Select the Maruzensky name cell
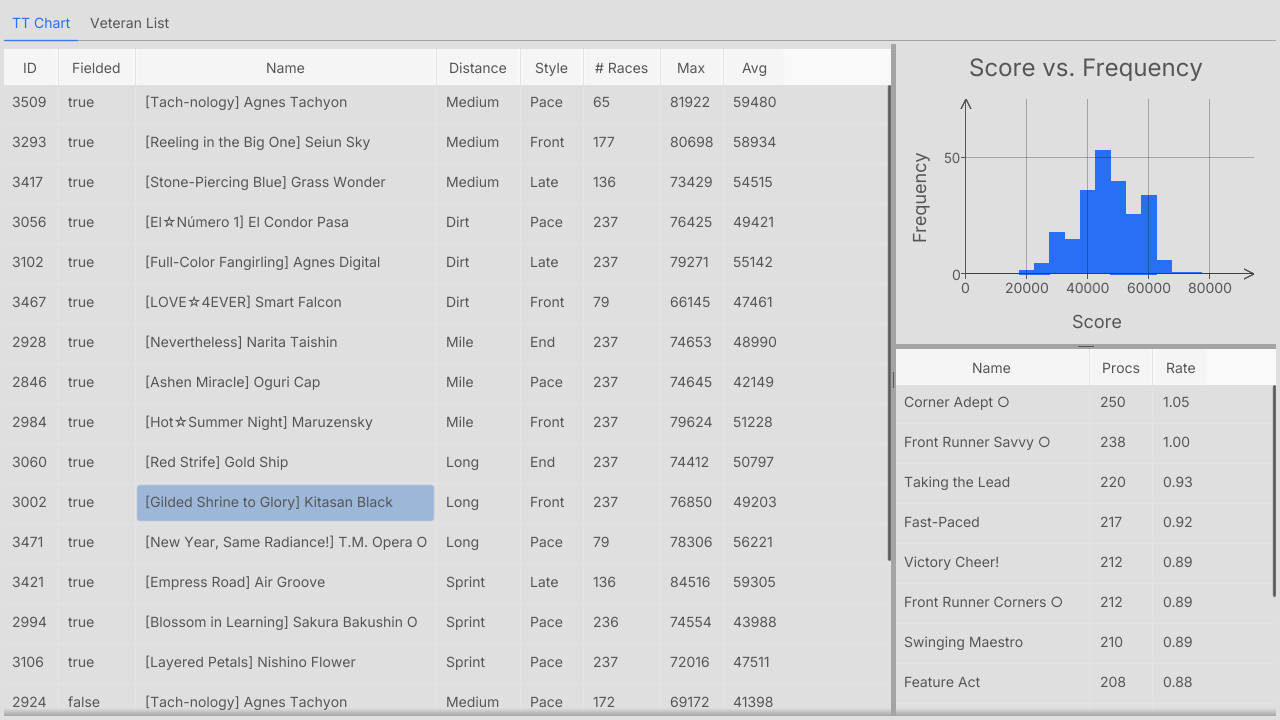The height and width of the screenshot is (720, 1280). pyautogui.click(x=286, y=422)
